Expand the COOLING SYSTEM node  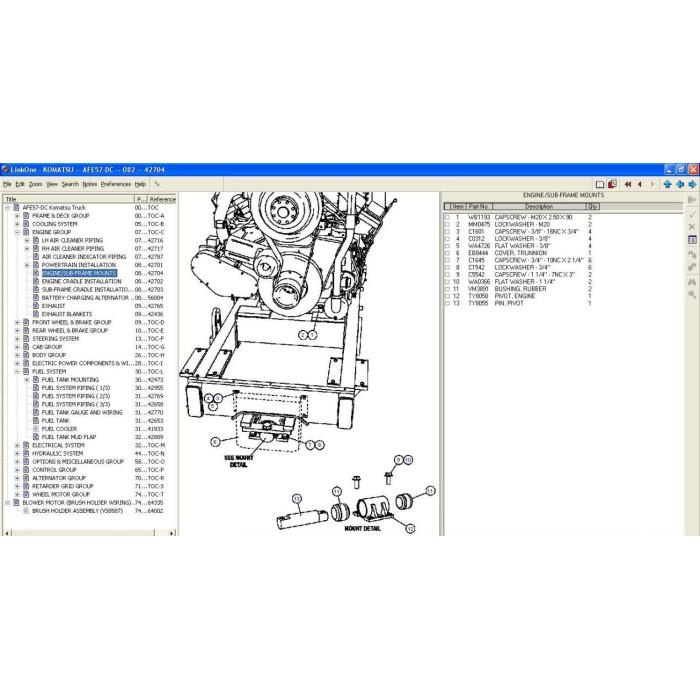coord(17,224)
